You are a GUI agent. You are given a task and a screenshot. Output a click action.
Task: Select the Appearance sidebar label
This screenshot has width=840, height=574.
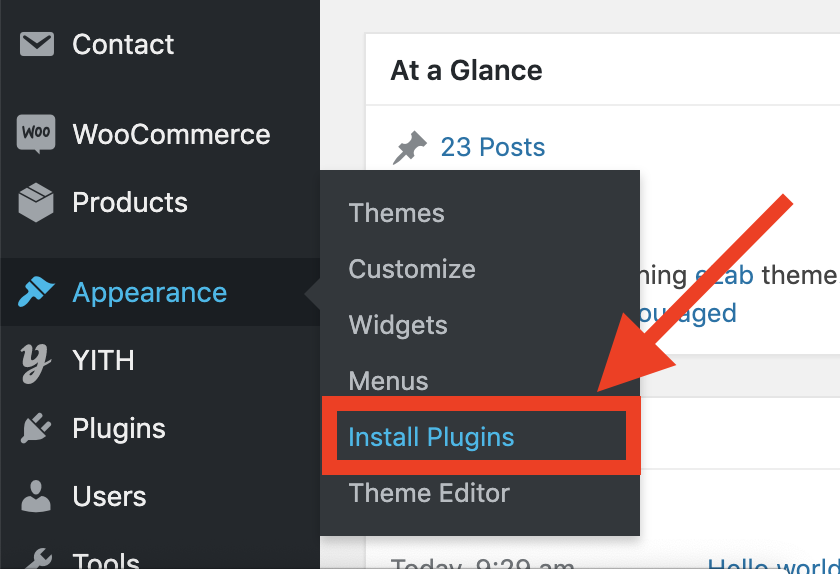click(150, 293)
